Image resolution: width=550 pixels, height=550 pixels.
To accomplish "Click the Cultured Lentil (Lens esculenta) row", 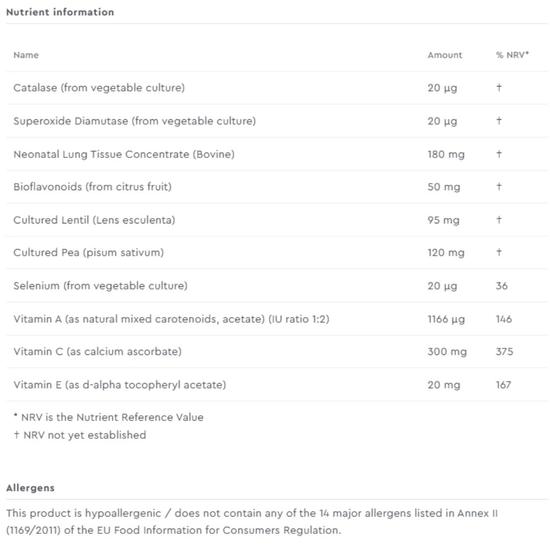I will coord(277,220).
